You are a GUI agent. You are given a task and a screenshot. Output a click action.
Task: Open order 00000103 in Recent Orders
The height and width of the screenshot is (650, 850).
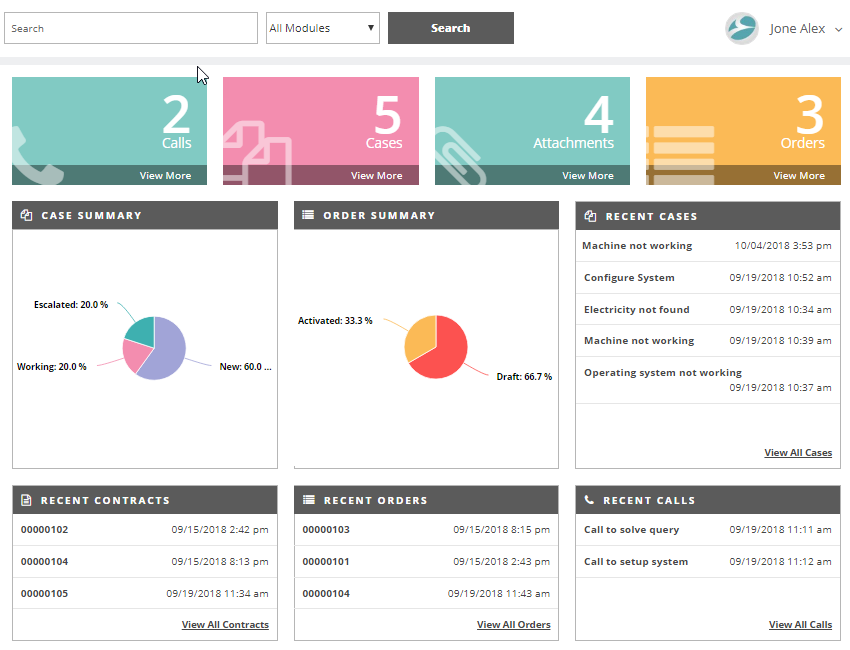point(326,530)
